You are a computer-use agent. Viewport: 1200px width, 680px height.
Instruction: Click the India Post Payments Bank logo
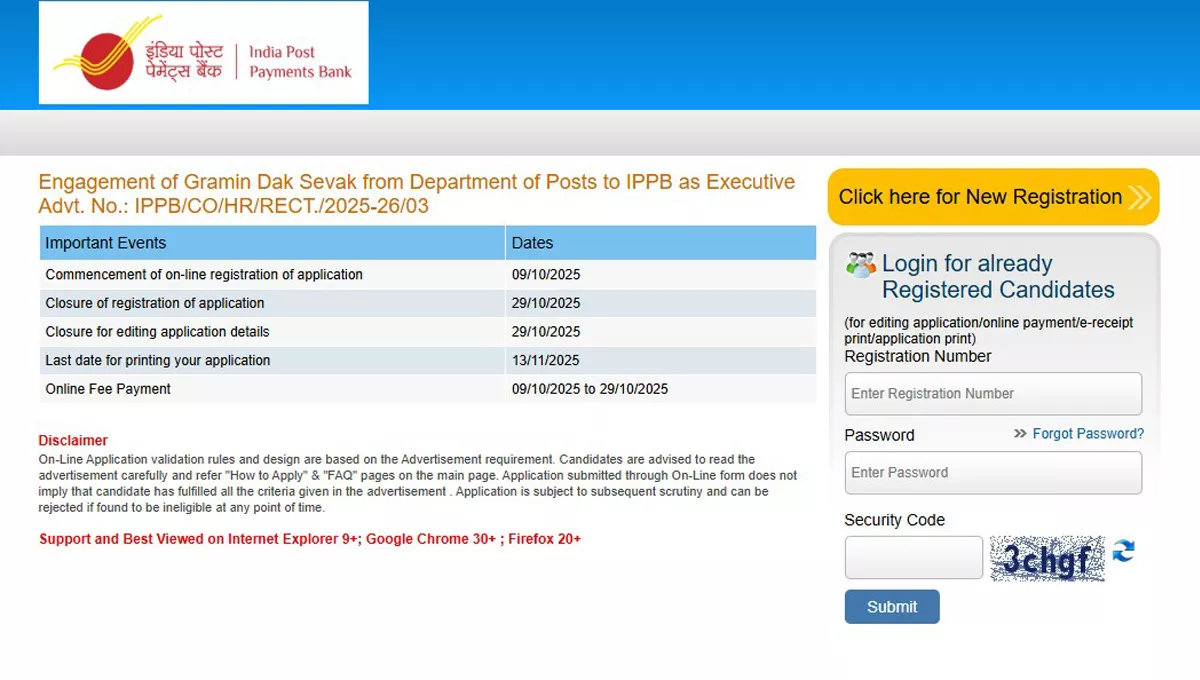tap(203, 53)
